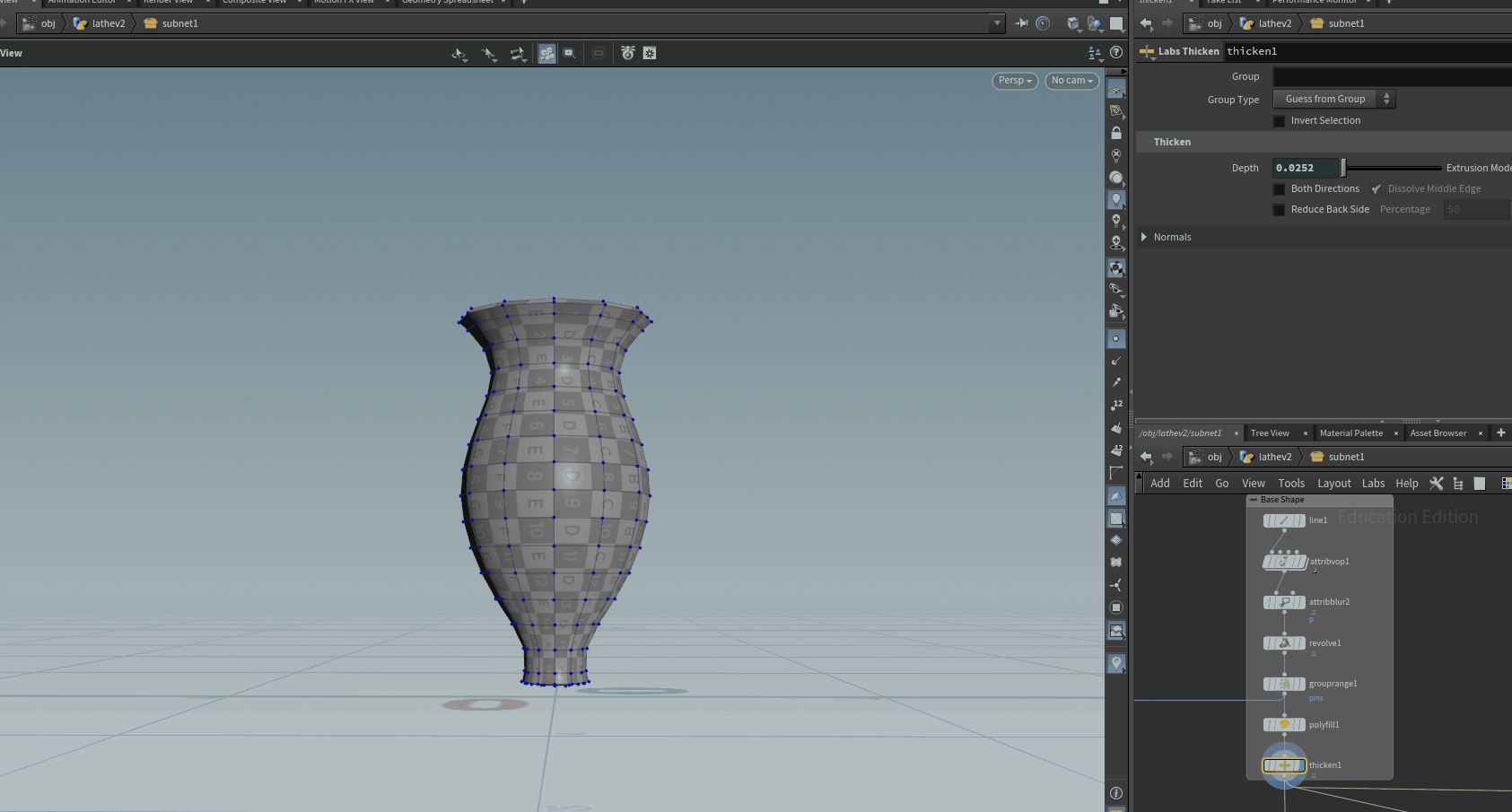Open the Go menu in network editor
This screenshot has width=1512, height=812.
click(x=1222, y=483)
